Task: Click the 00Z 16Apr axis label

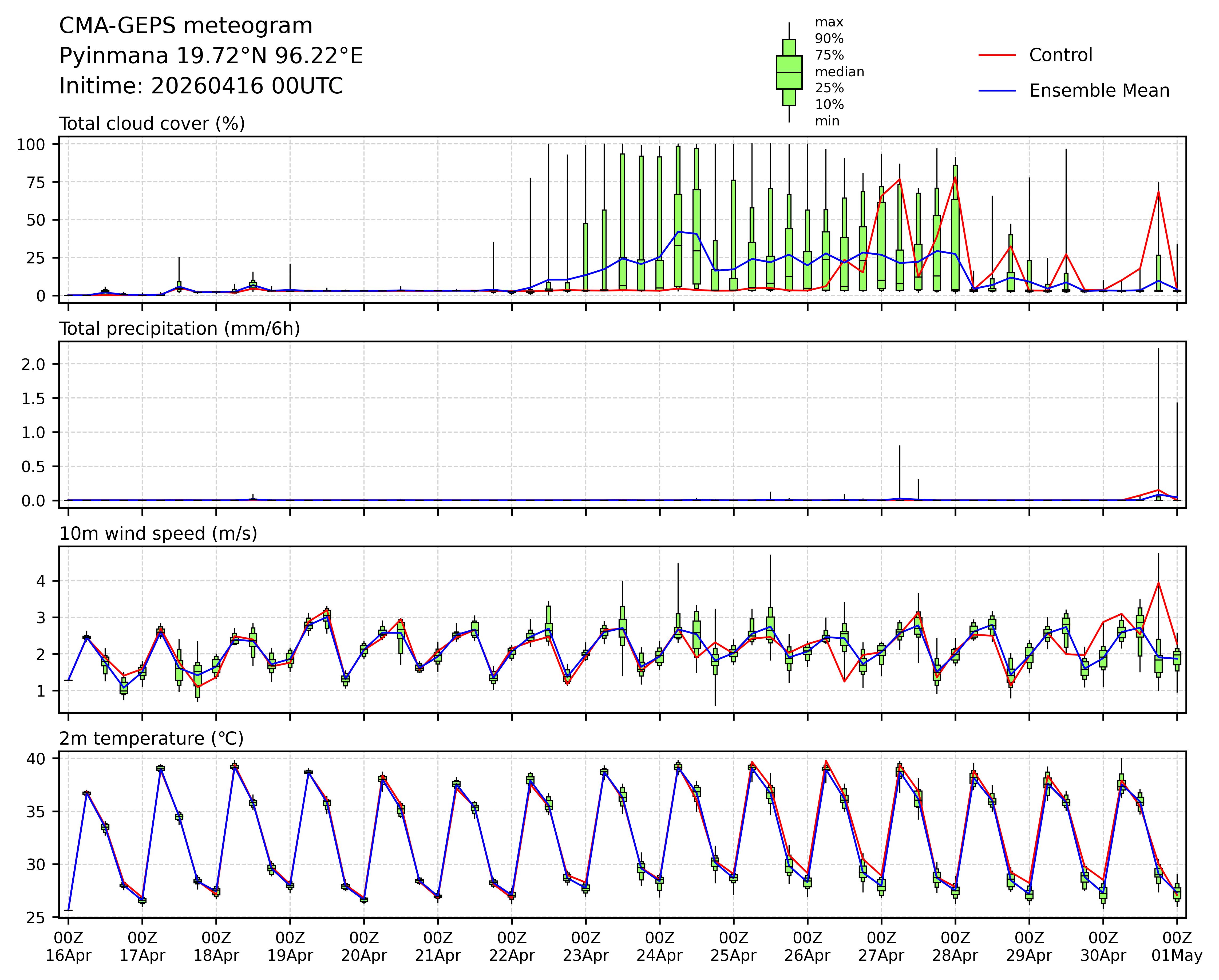Action: [x=68, y=947]
